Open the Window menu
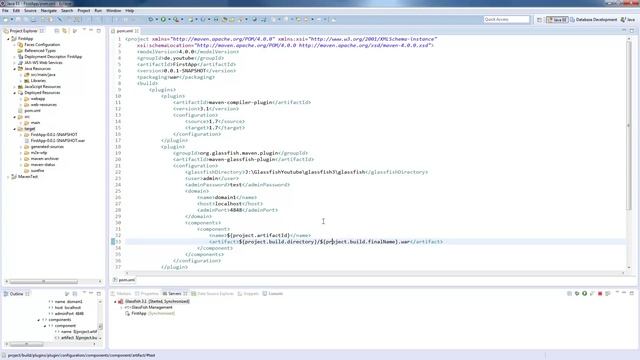 [113, 11]
